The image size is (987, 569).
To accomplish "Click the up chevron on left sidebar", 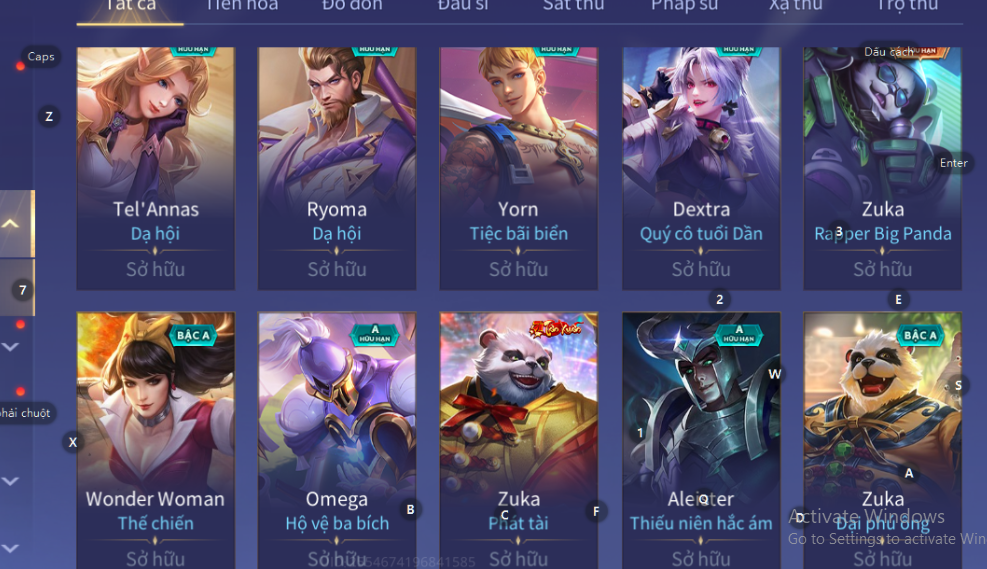I will click(11, 223).
